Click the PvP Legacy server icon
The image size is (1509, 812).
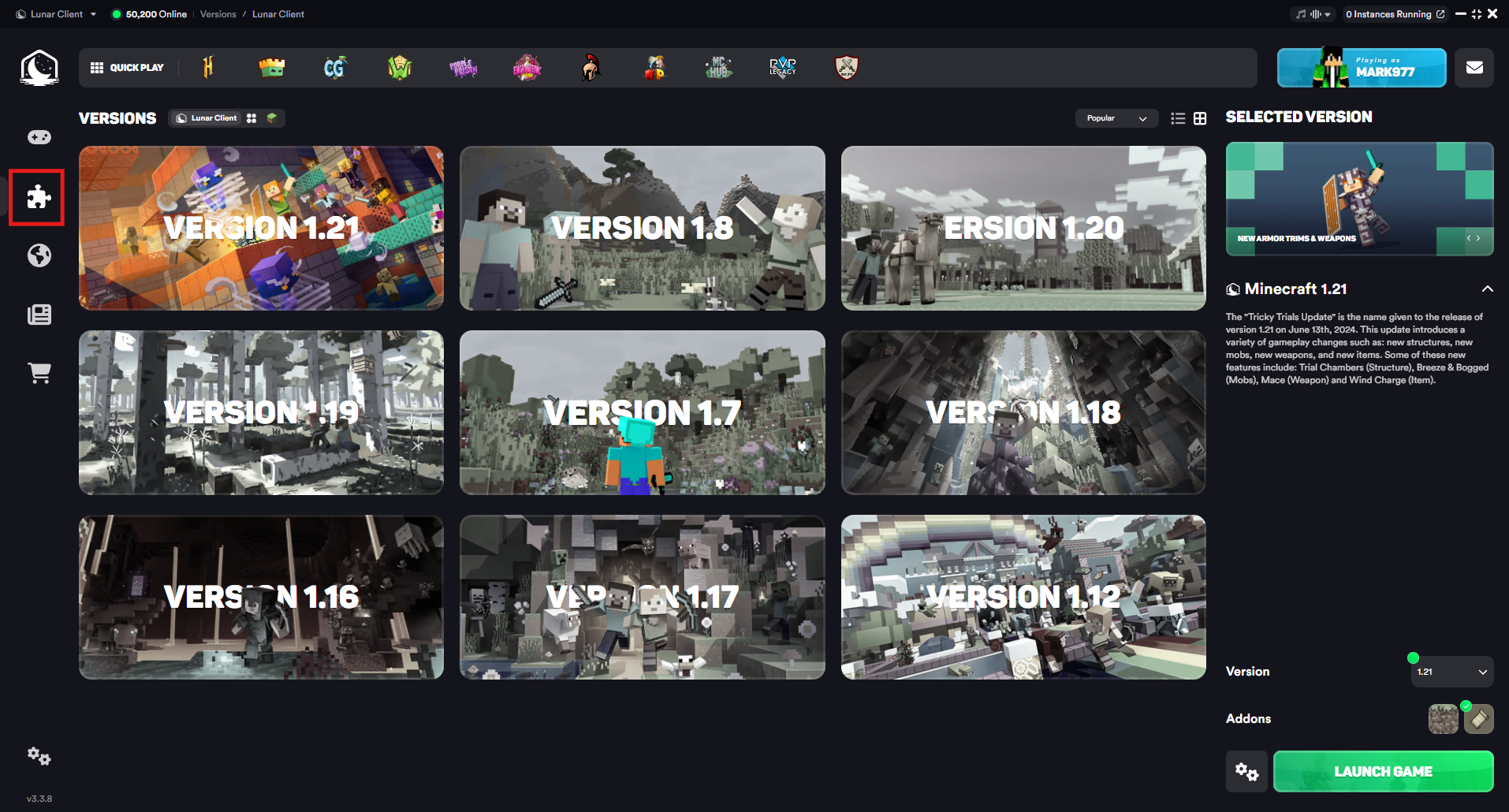(783, 68)
